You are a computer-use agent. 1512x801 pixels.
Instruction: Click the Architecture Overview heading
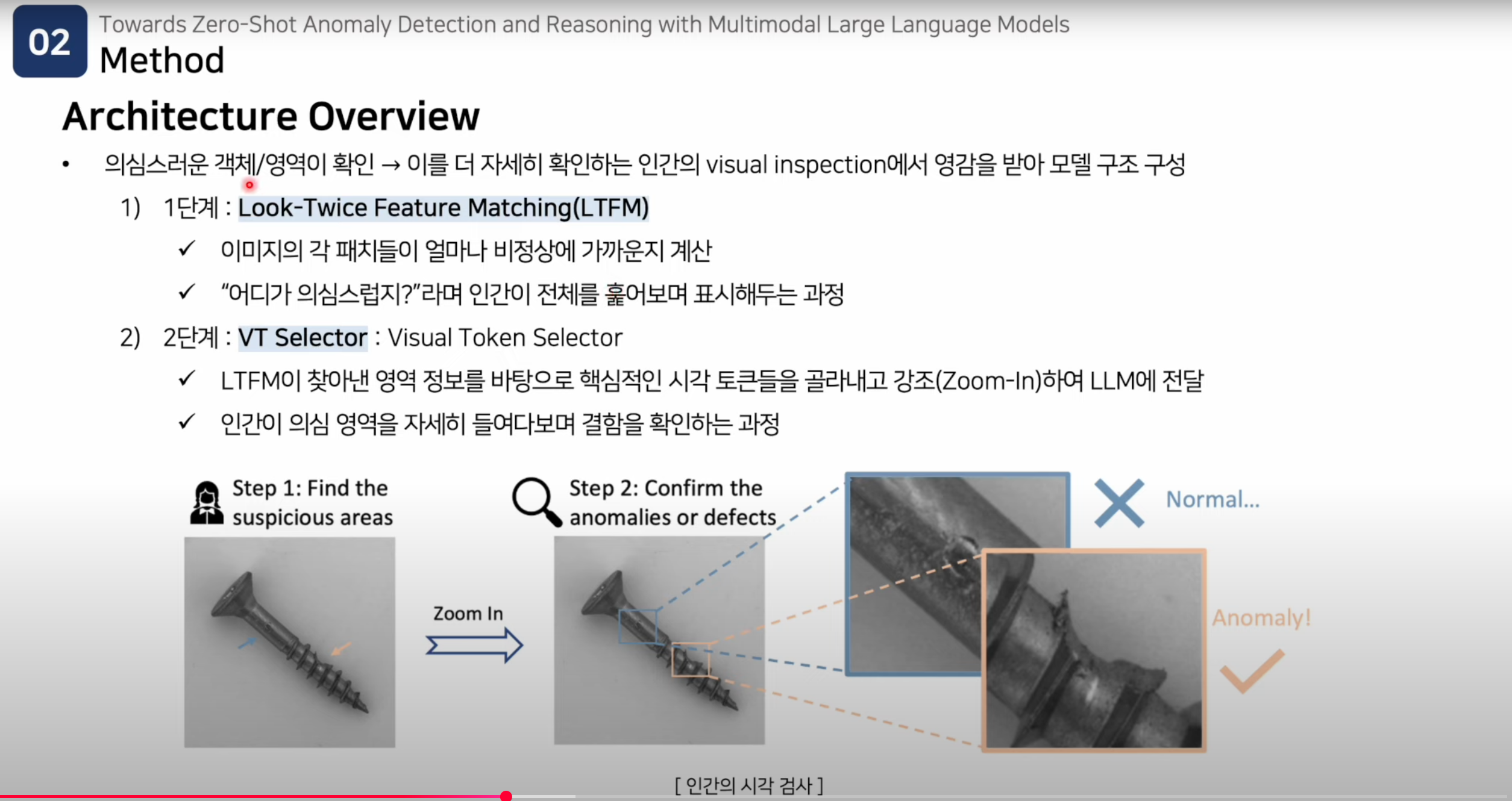tap(271, 116)
